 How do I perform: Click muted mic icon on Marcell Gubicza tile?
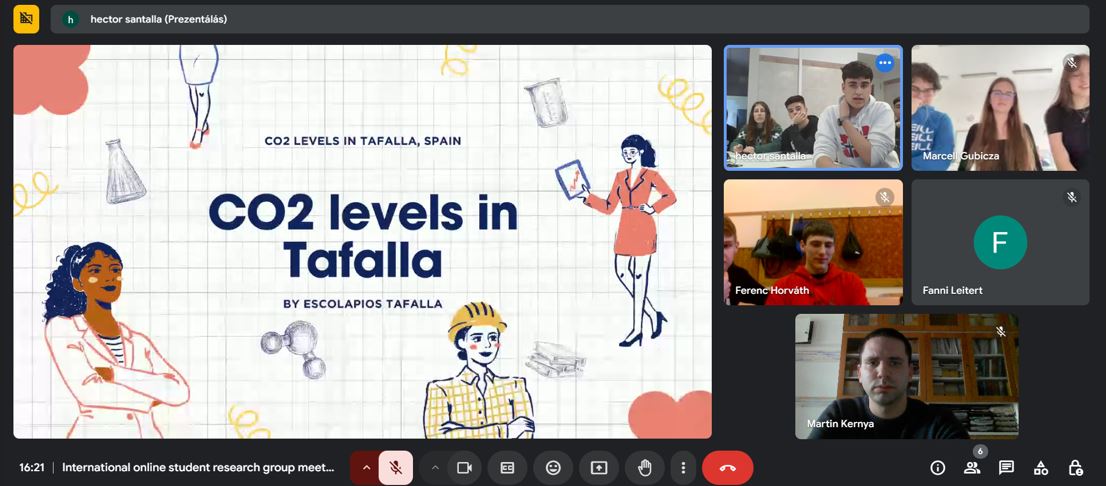tap(1071, 63)
